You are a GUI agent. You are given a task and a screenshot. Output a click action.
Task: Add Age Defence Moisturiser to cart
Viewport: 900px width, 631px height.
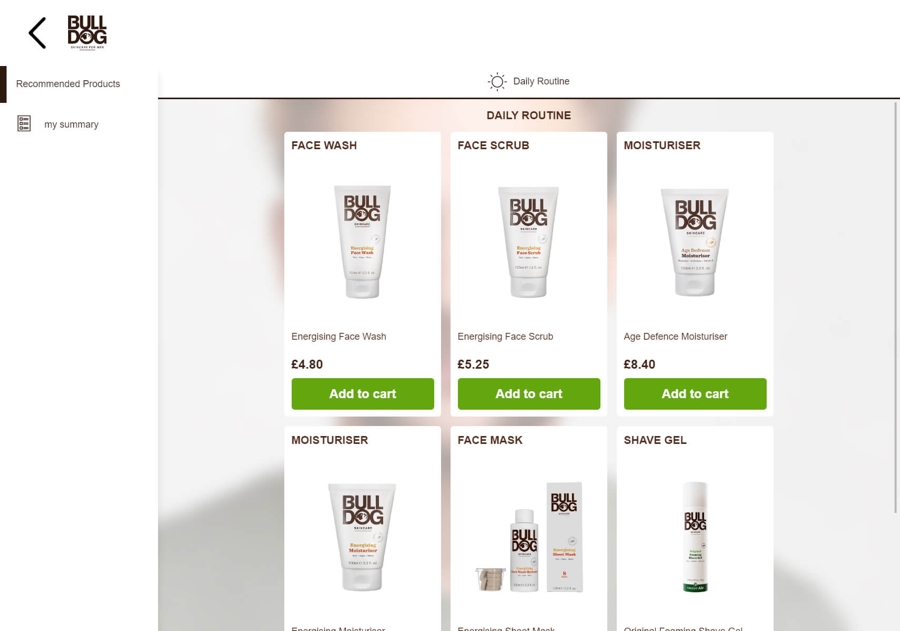click(x=695, y=394)
